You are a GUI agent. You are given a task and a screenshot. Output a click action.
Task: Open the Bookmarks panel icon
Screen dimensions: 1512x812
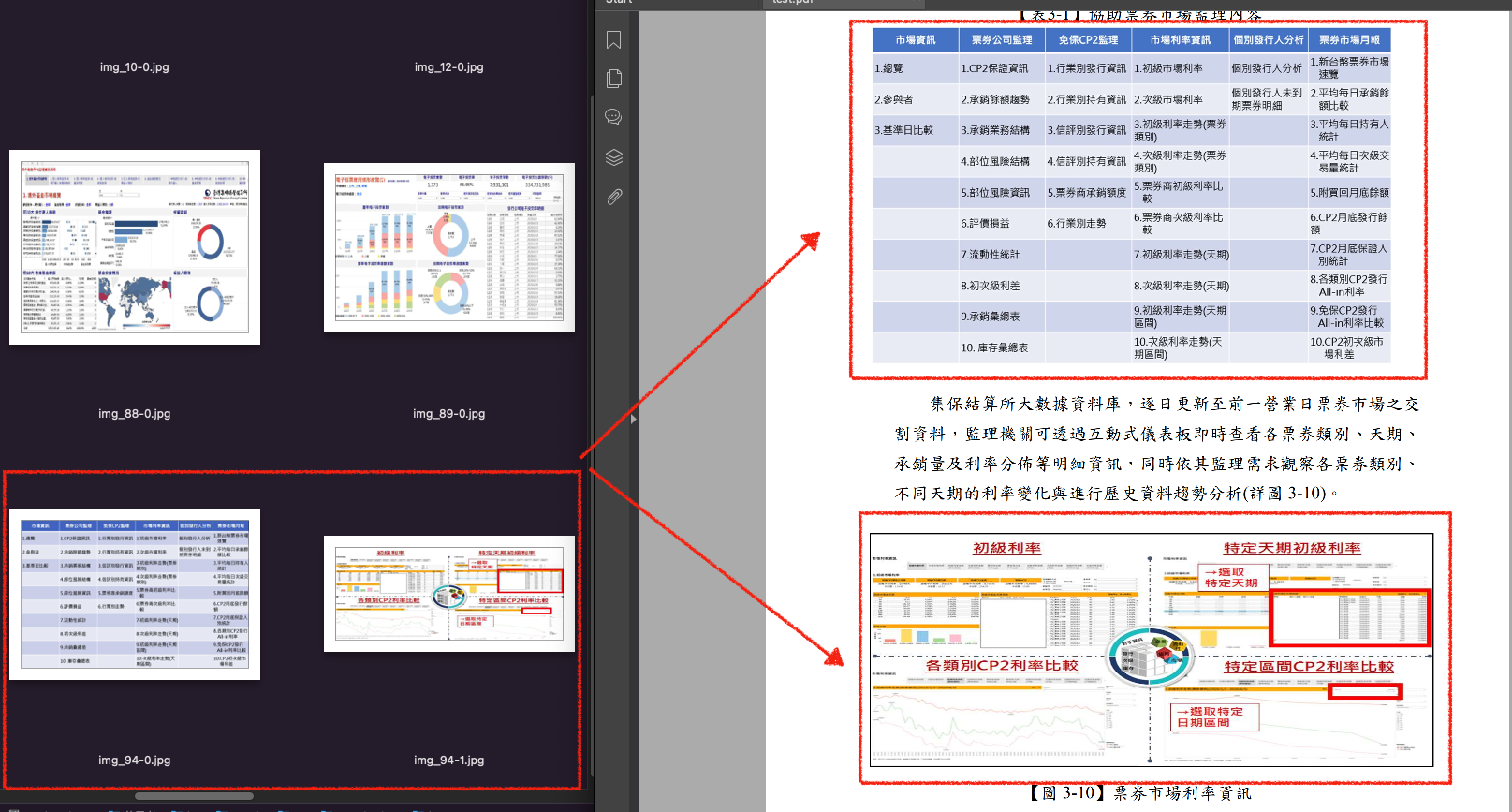[x=614, y=39]
